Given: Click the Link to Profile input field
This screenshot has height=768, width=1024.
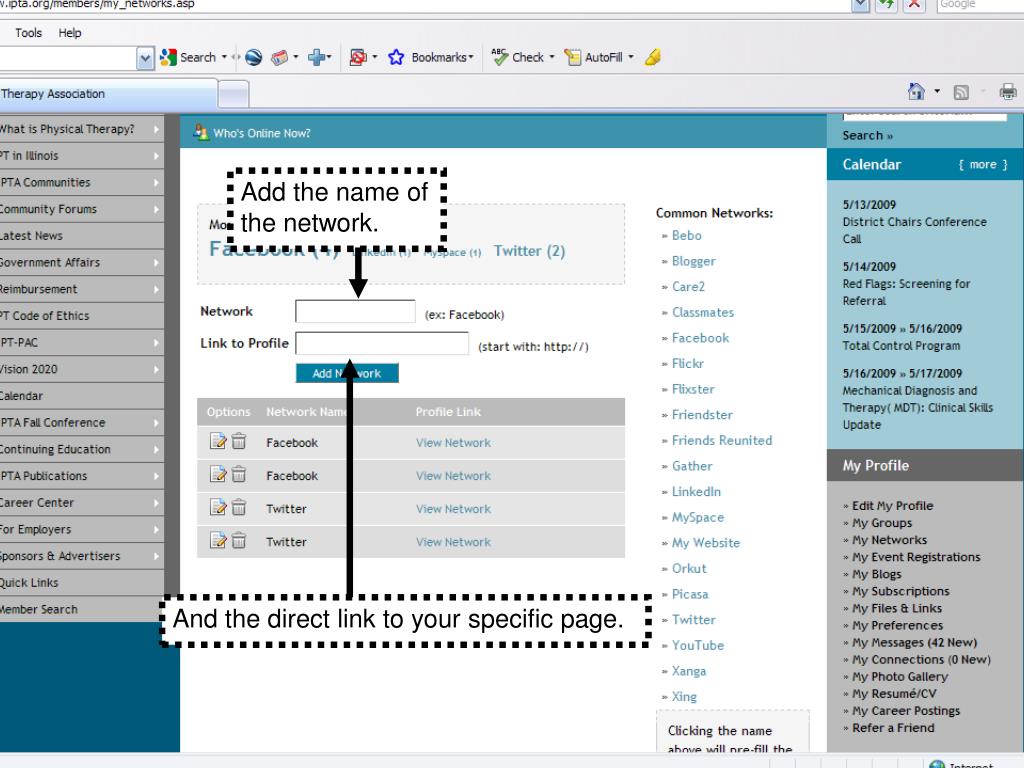Looking at the screenshot, I should (x=382, y=344).
